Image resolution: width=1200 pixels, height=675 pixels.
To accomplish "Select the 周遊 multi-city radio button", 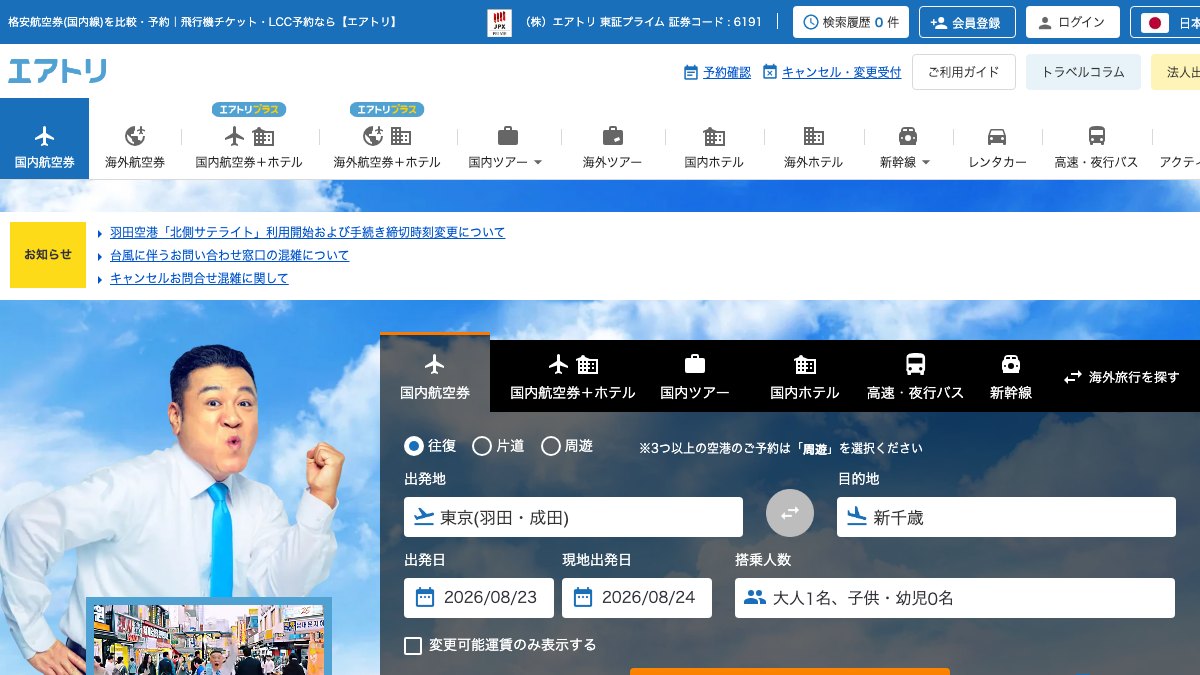I will (551, 446).
